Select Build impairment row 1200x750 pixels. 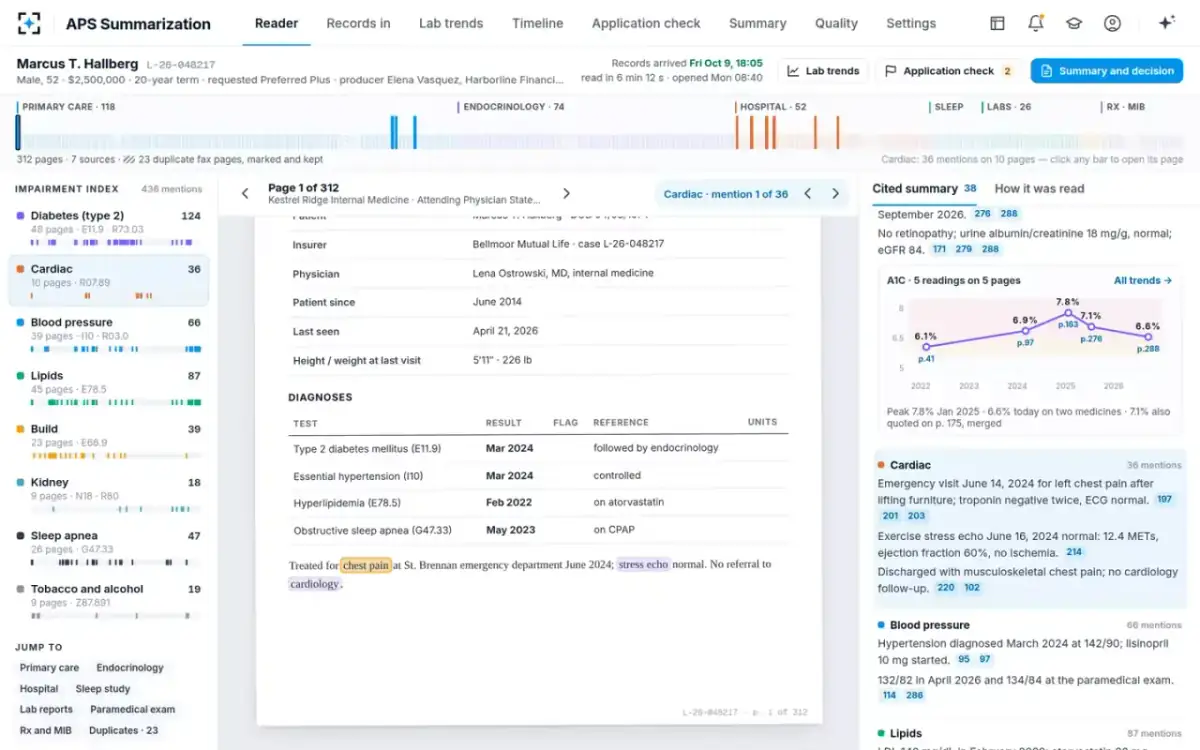(x=109, y=441)
